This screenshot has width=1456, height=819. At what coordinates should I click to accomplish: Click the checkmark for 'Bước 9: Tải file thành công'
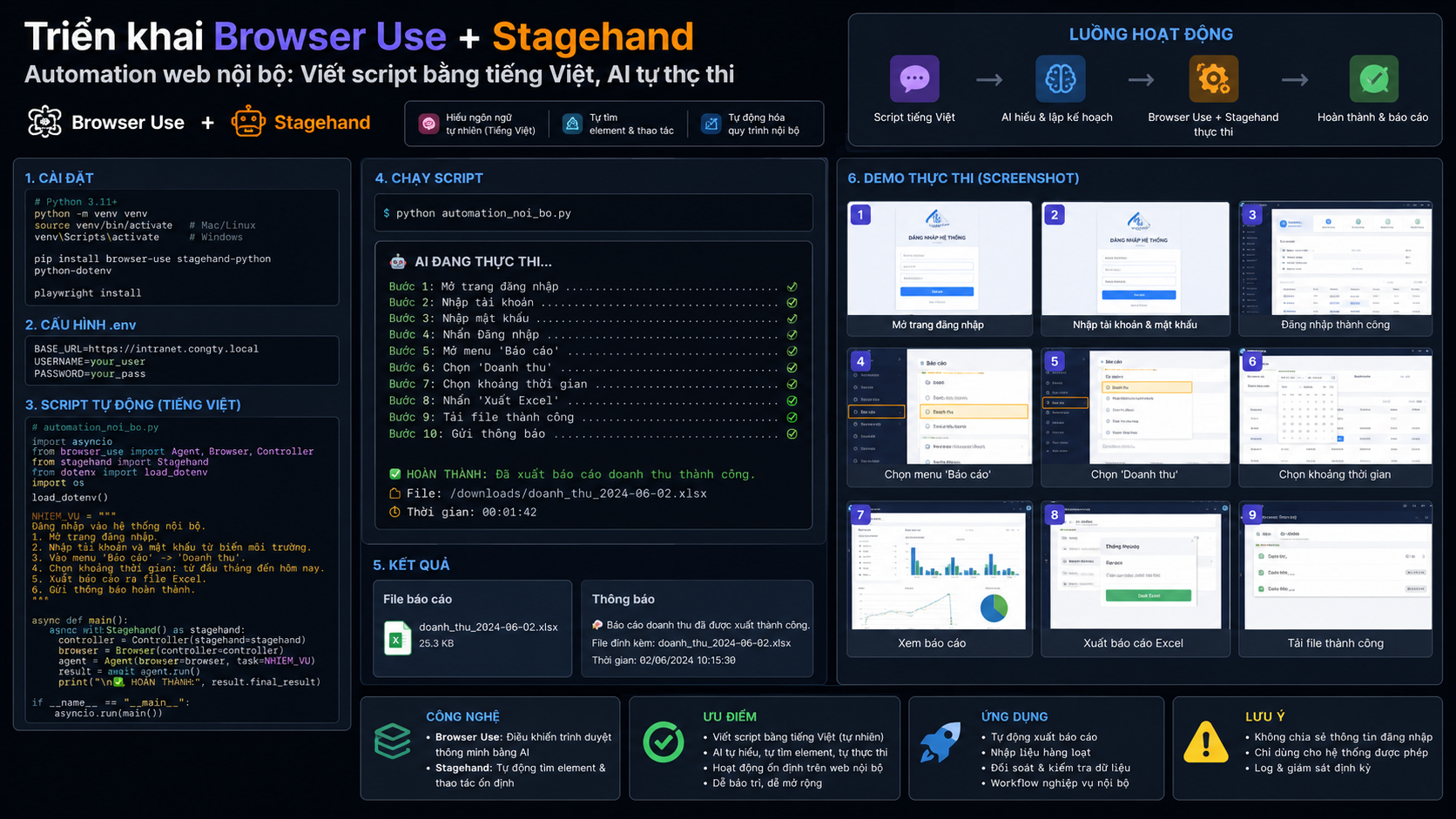click(x=792, y=417)
